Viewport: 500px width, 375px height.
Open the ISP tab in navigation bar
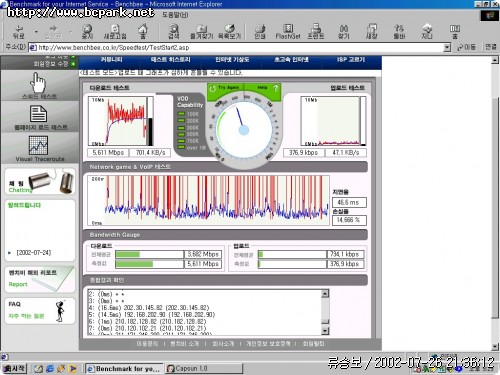point(351,60)
